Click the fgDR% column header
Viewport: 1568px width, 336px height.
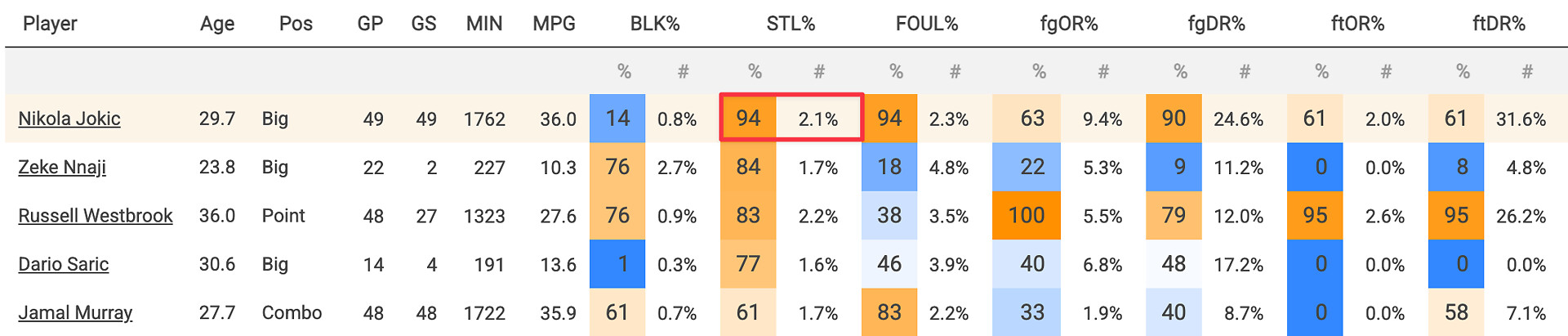pos(1216,24)
